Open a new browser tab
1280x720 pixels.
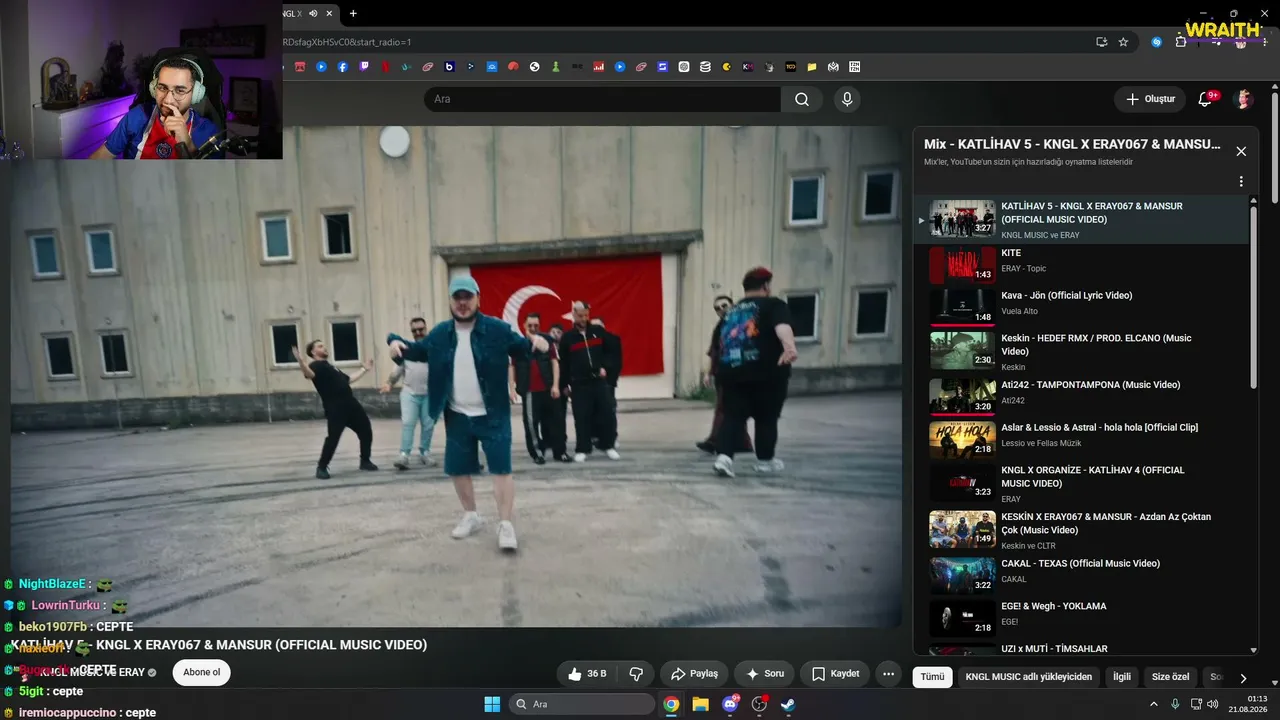pos(353,13)
